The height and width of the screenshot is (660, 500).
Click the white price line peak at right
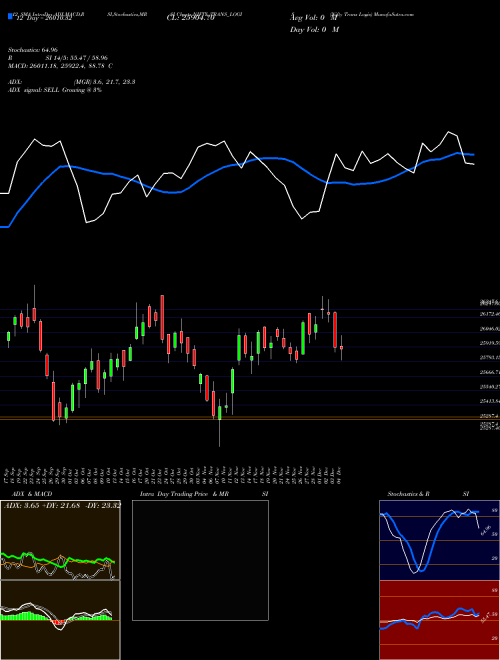pyautogui.click(x=449, y=132)
